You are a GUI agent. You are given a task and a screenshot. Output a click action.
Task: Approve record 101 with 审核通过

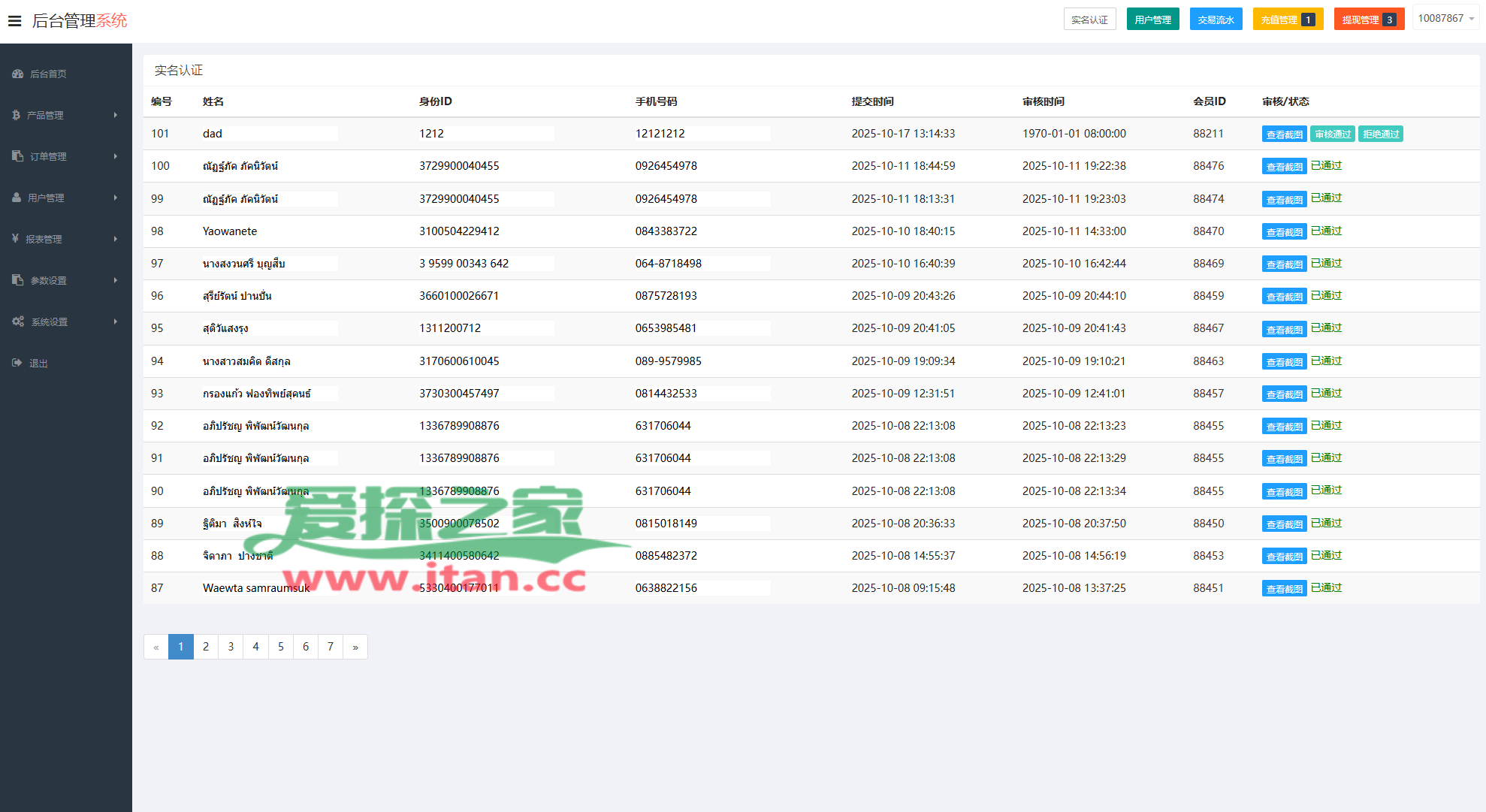click(x=1333, y=134)
